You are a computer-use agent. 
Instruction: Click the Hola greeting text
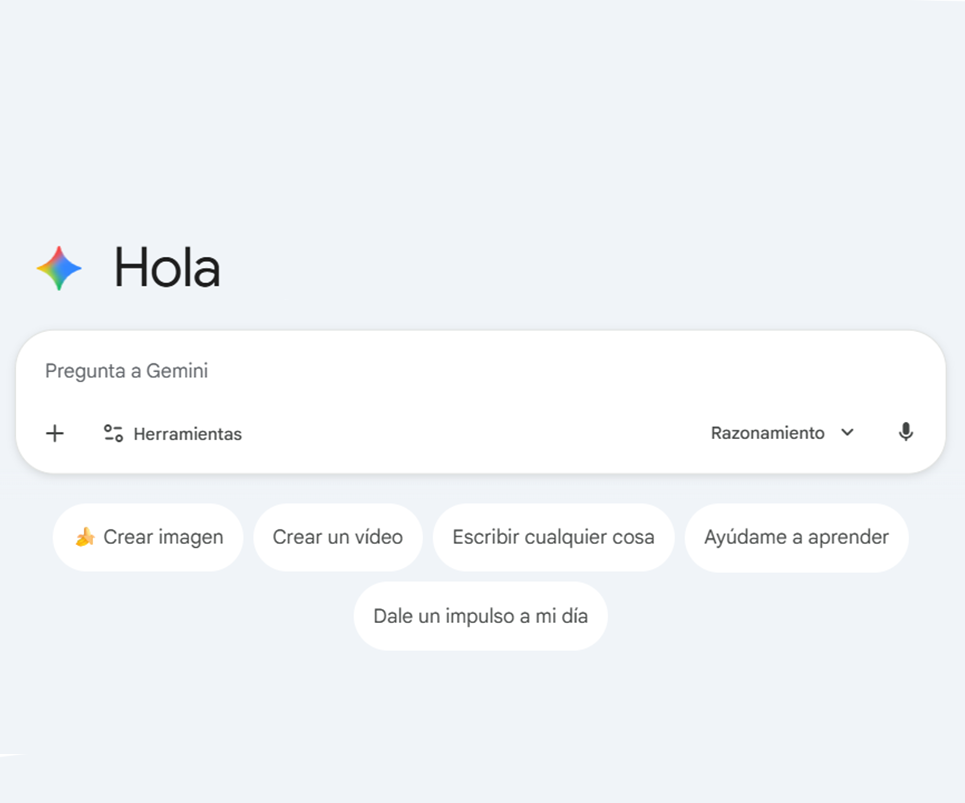[168, 267]
